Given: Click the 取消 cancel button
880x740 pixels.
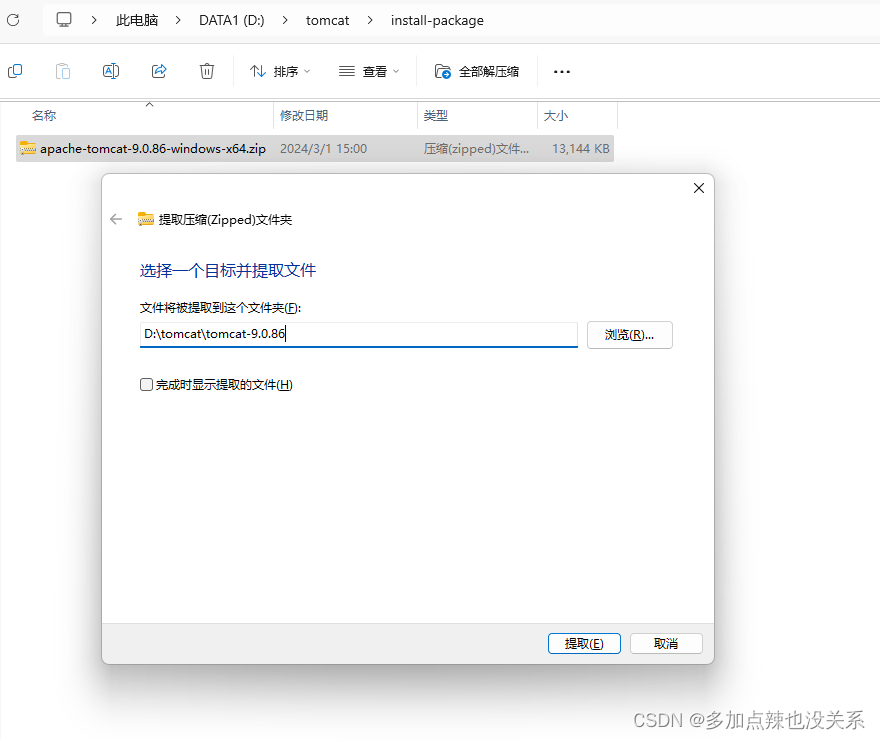Looking at the screenshot, I should (x=666, y=644).
